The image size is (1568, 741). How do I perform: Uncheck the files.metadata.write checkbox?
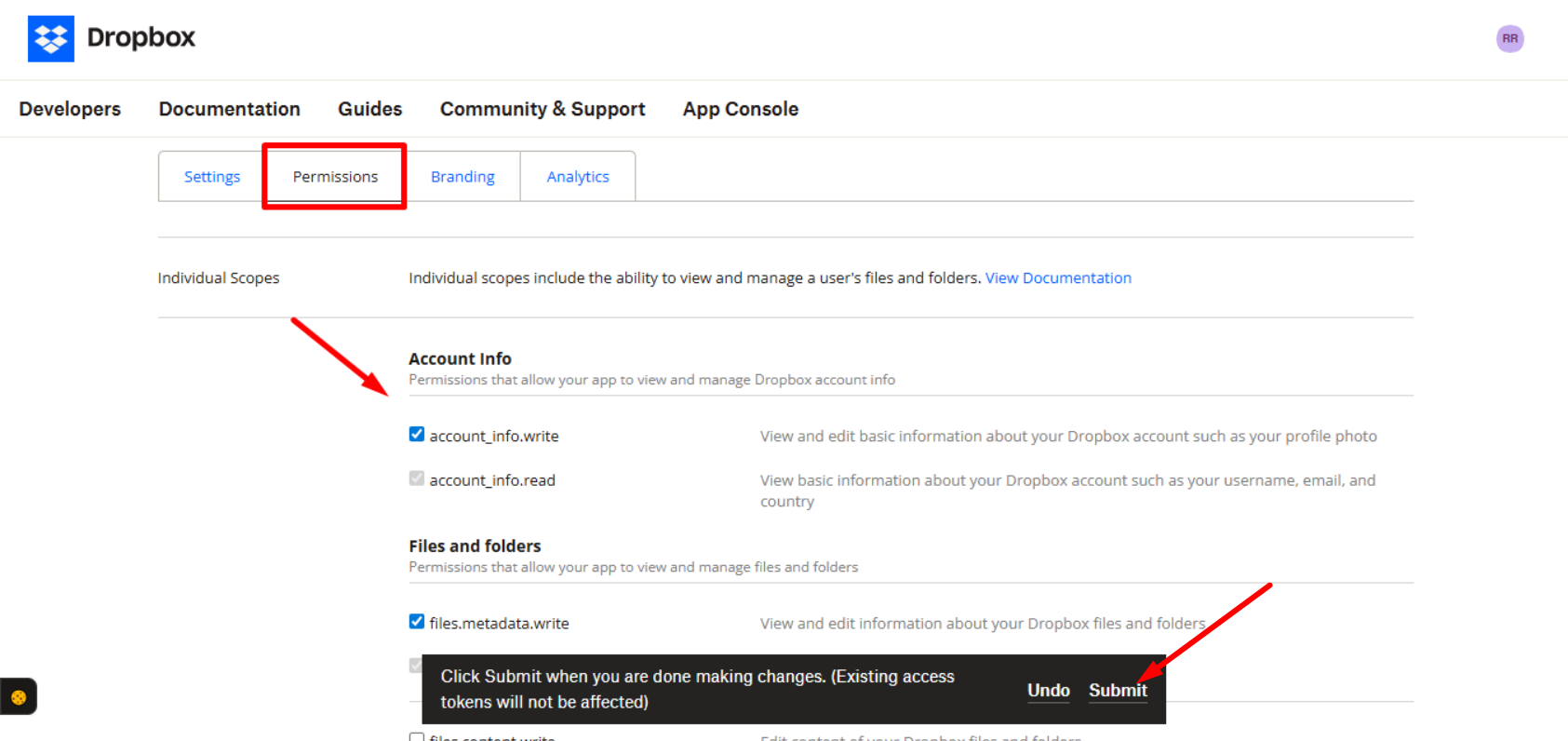[x=417, y=621]
